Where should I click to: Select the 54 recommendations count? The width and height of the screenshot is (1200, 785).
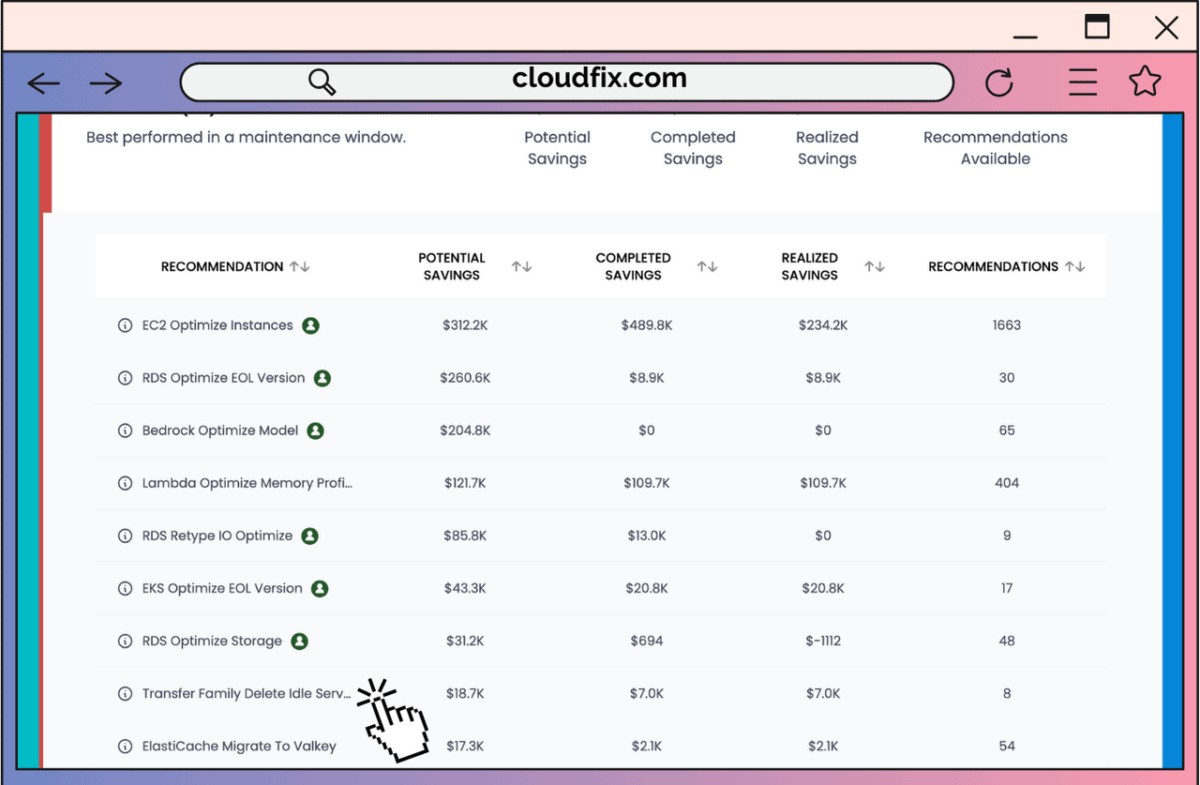coord(1007,746)
